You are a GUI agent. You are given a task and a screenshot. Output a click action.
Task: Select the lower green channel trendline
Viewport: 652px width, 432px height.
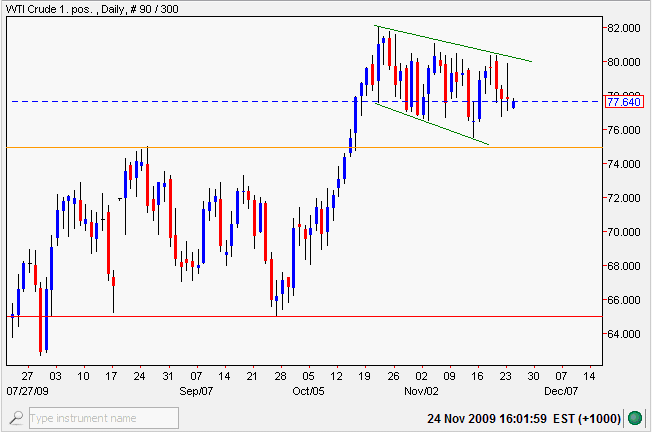(432, 124)
